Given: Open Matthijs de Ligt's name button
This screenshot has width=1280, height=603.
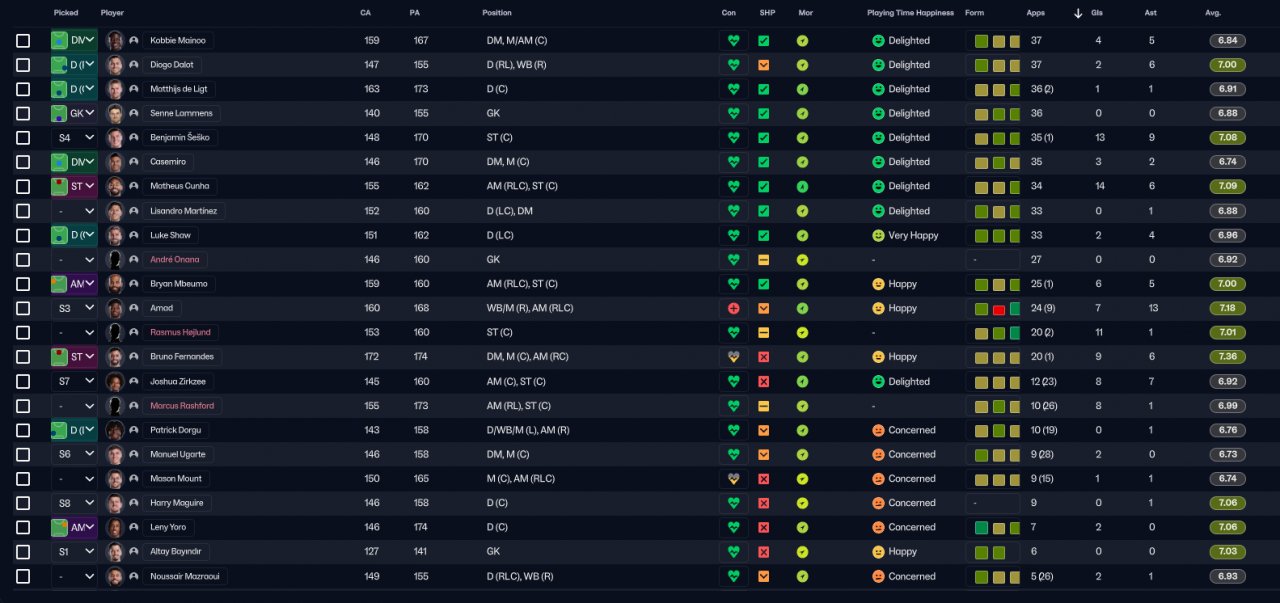Looking at the screenshot, I should pos(178,89).
